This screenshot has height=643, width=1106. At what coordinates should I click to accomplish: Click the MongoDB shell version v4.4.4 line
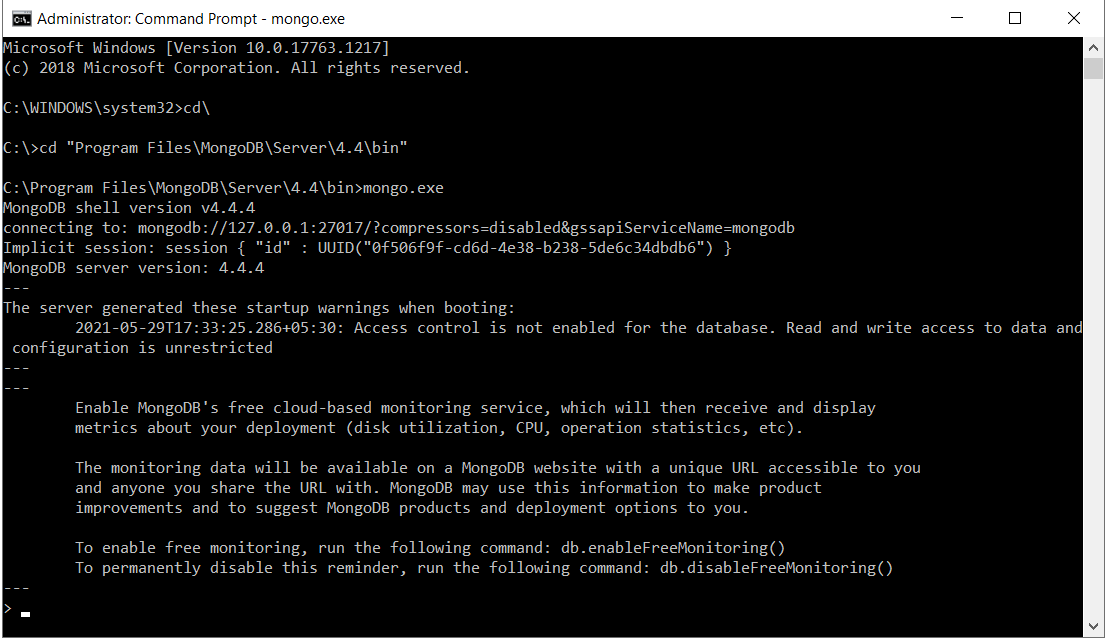(x=129, y=208)
